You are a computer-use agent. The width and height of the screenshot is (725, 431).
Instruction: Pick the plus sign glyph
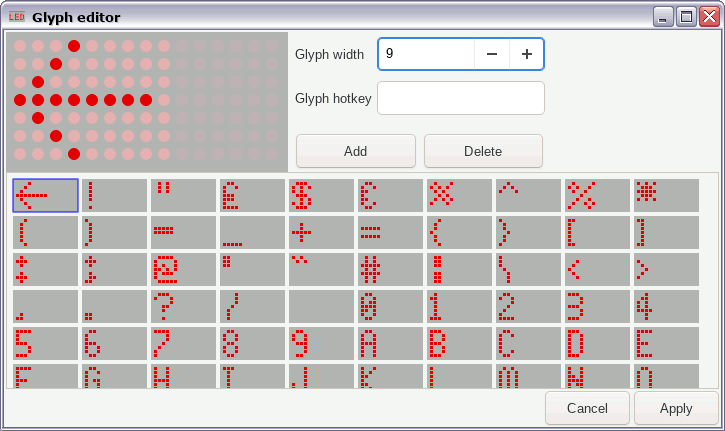tap(321, 233)
